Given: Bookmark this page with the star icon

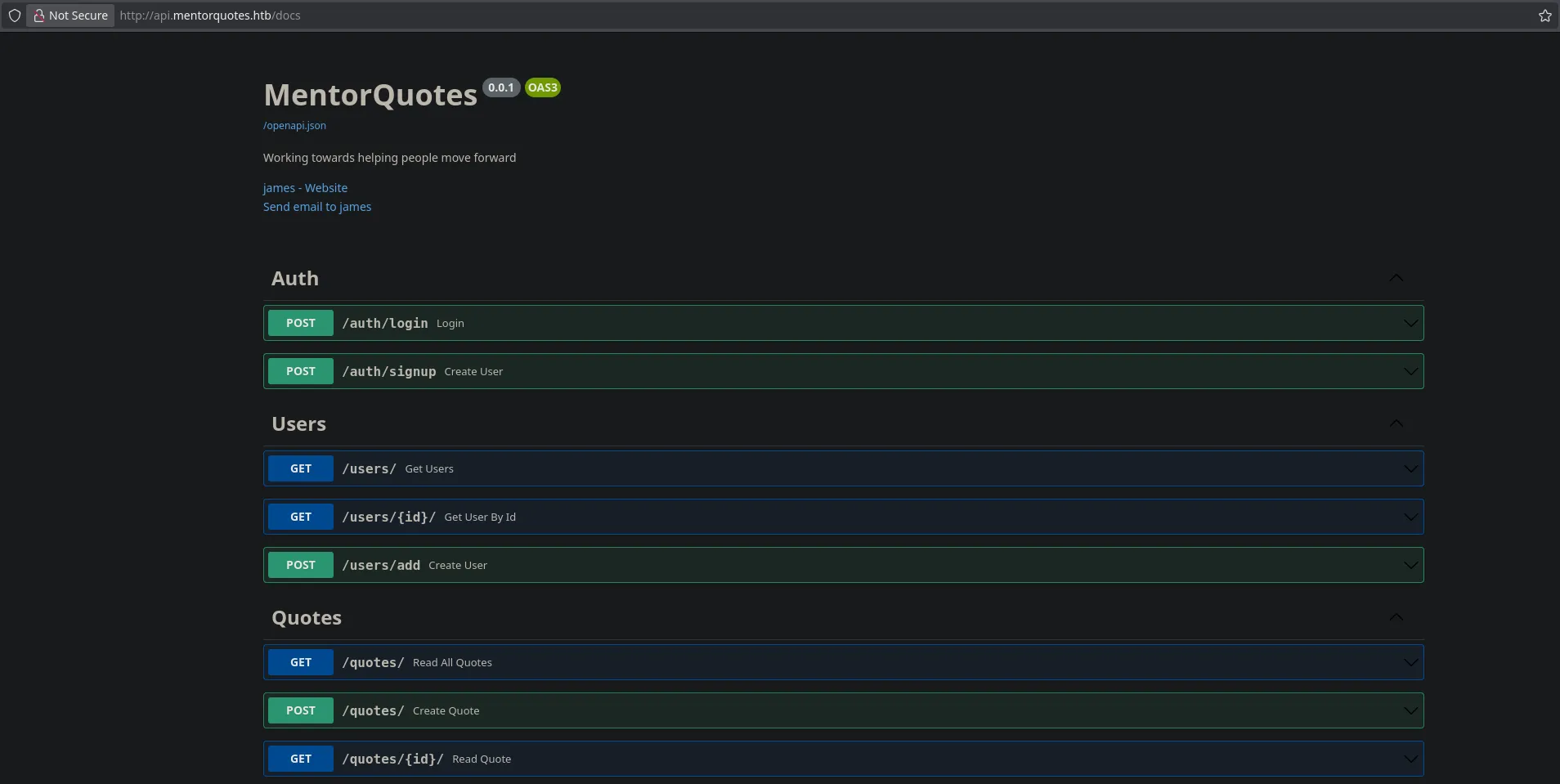Looking at the screenshot, I should coord(1544,16).
